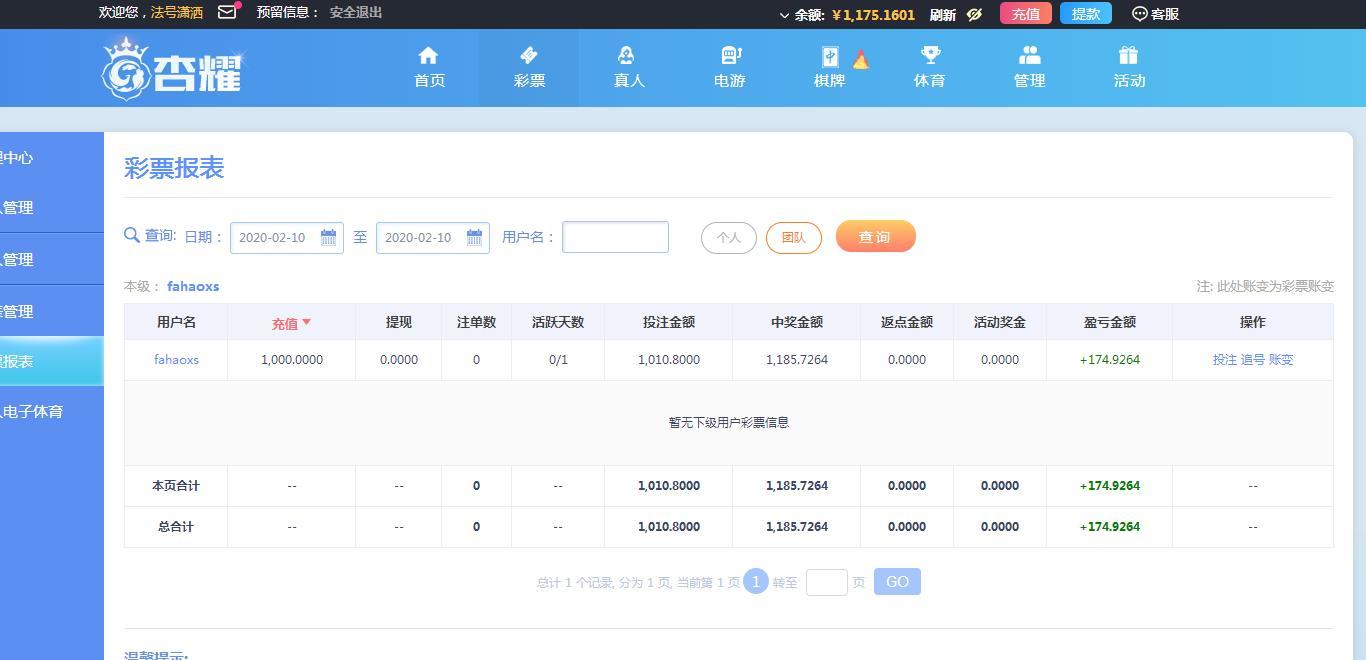Click the 查询 search button
Viewport: 1366px width, 660px height.
[875, 236]
